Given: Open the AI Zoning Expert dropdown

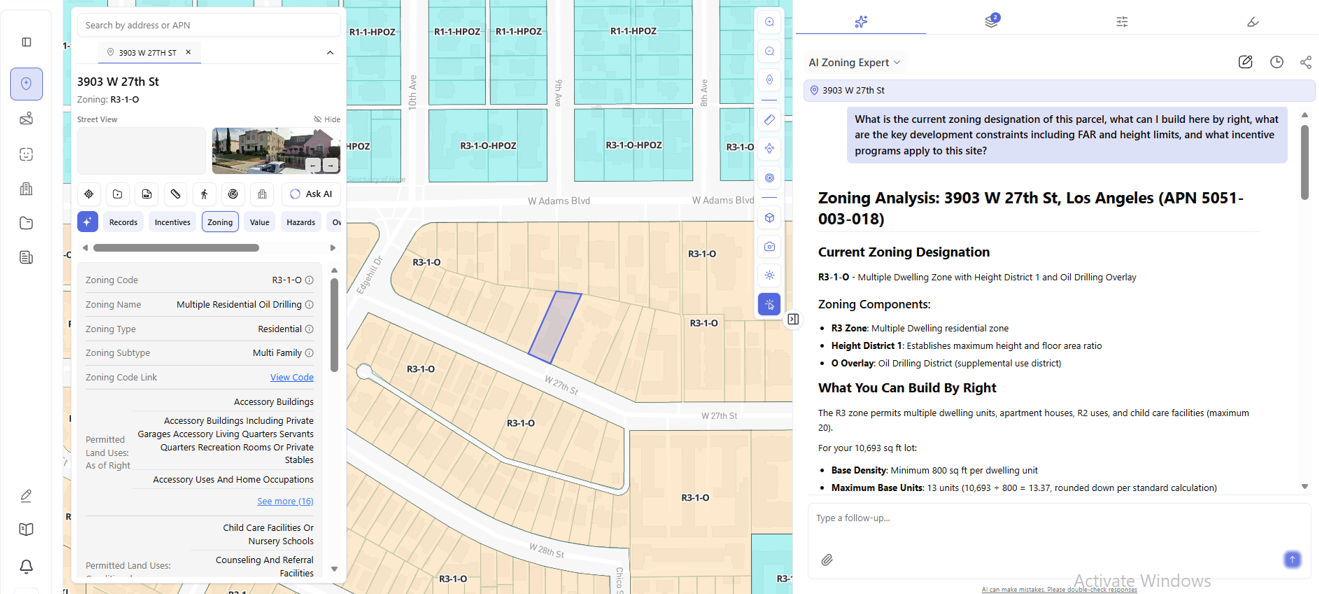Looking at the screenshot, I should (x=855, y=62).
